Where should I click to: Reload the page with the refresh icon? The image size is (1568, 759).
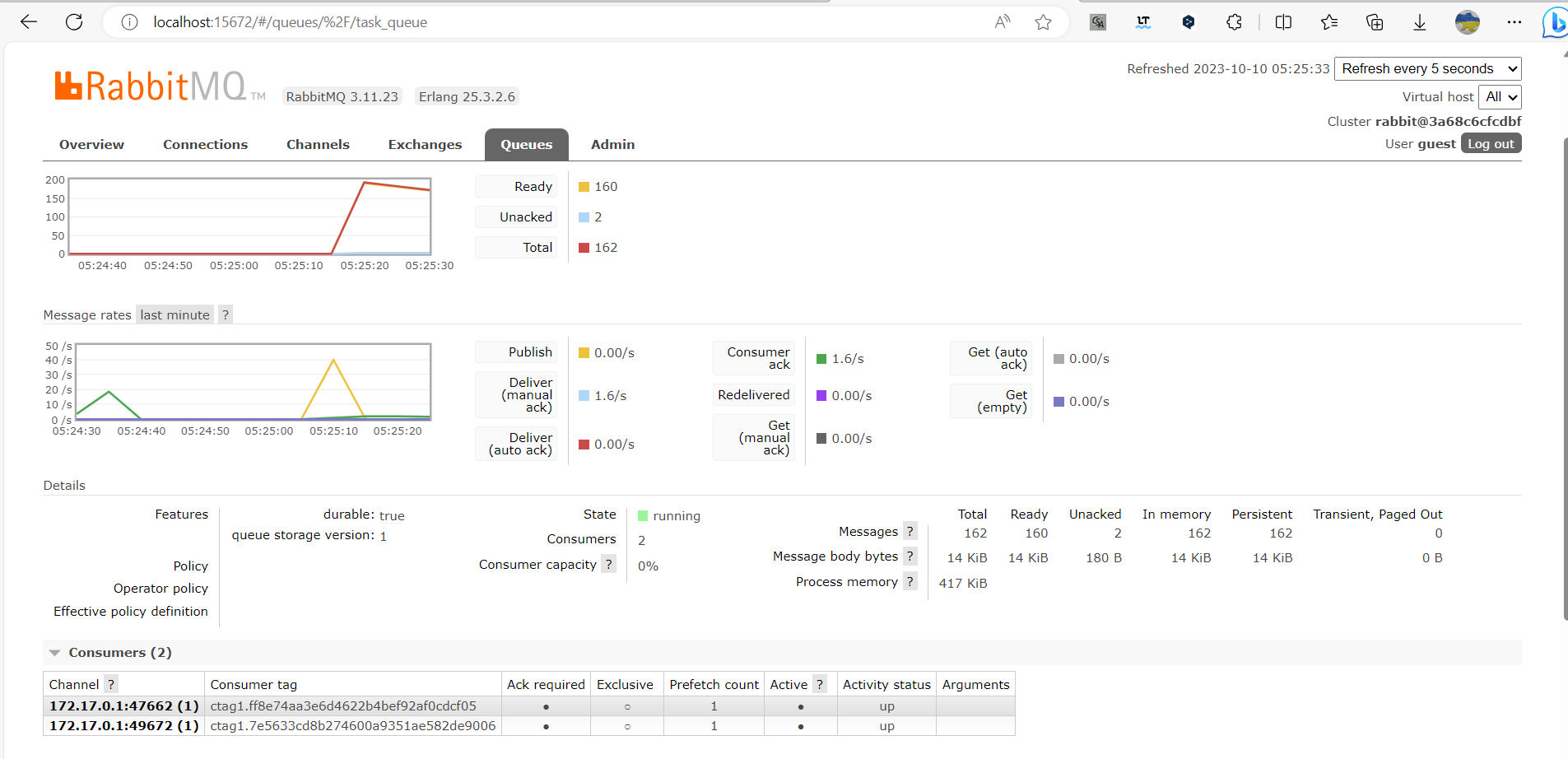point(74,22)
